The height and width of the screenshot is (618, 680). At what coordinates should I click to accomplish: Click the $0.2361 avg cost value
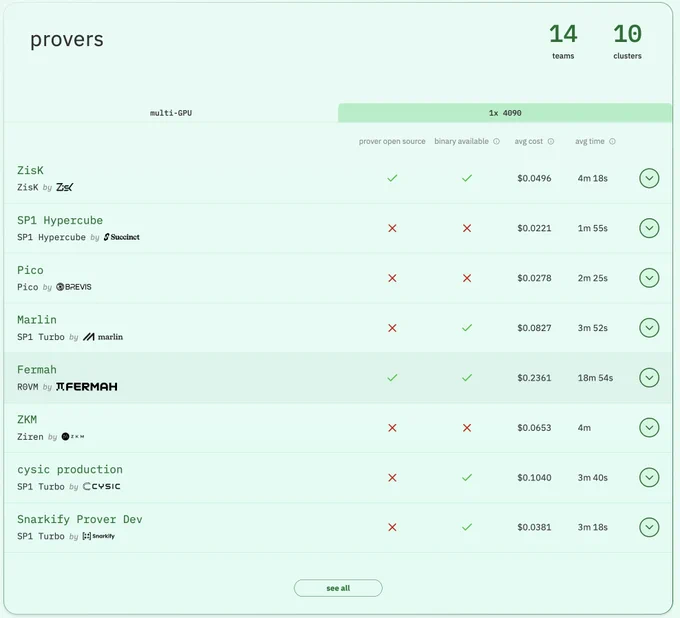pos(534,378)
